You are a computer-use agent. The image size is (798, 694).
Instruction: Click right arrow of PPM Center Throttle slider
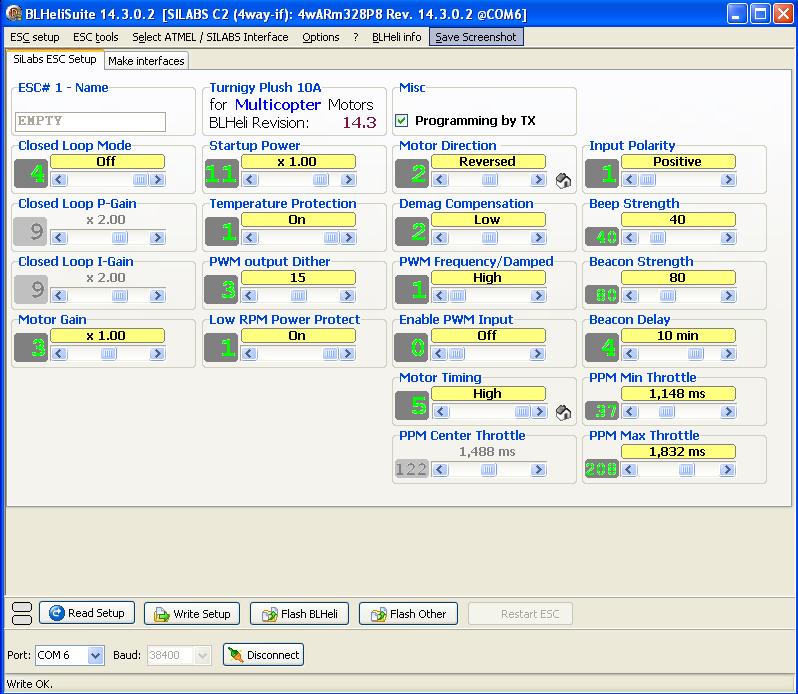(538, 470)
